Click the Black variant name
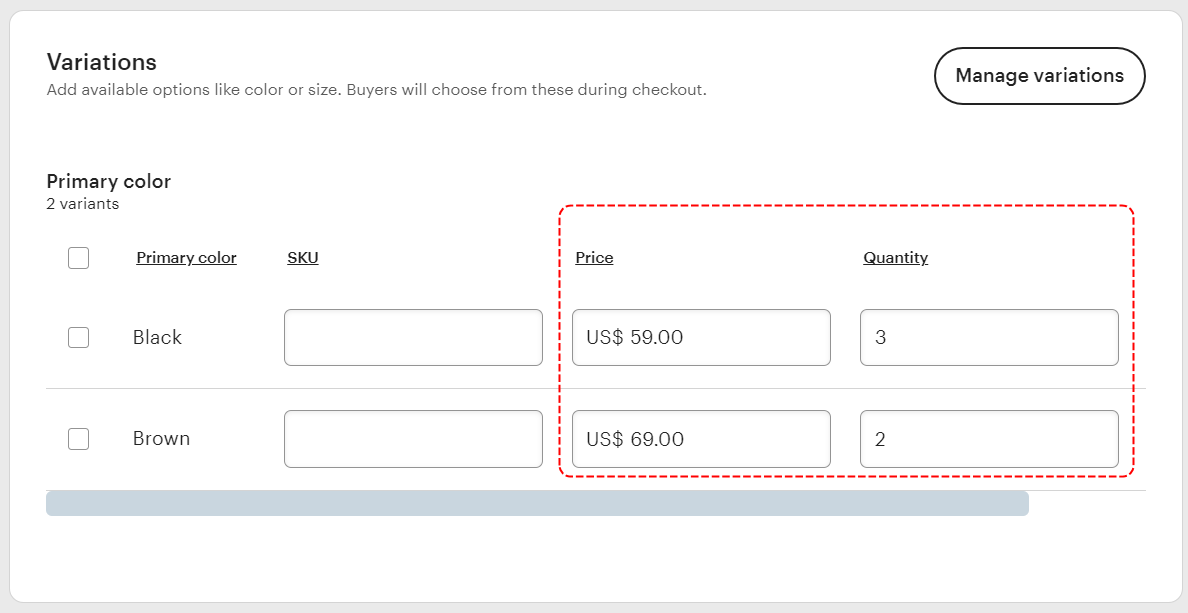1188x613 pixels. (x=157, y=337)
